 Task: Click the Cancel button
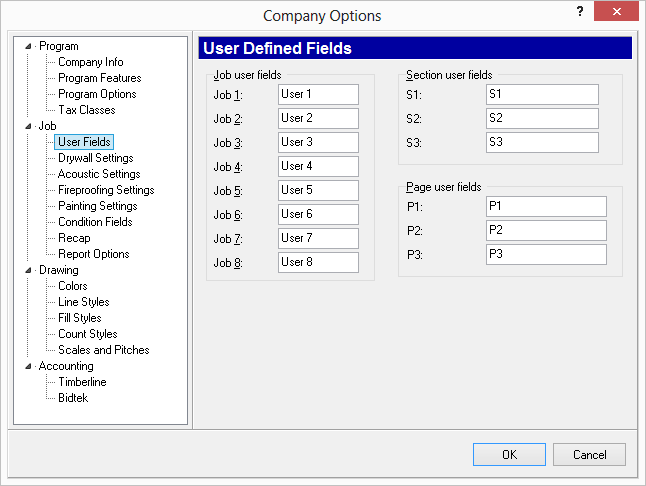589,455
